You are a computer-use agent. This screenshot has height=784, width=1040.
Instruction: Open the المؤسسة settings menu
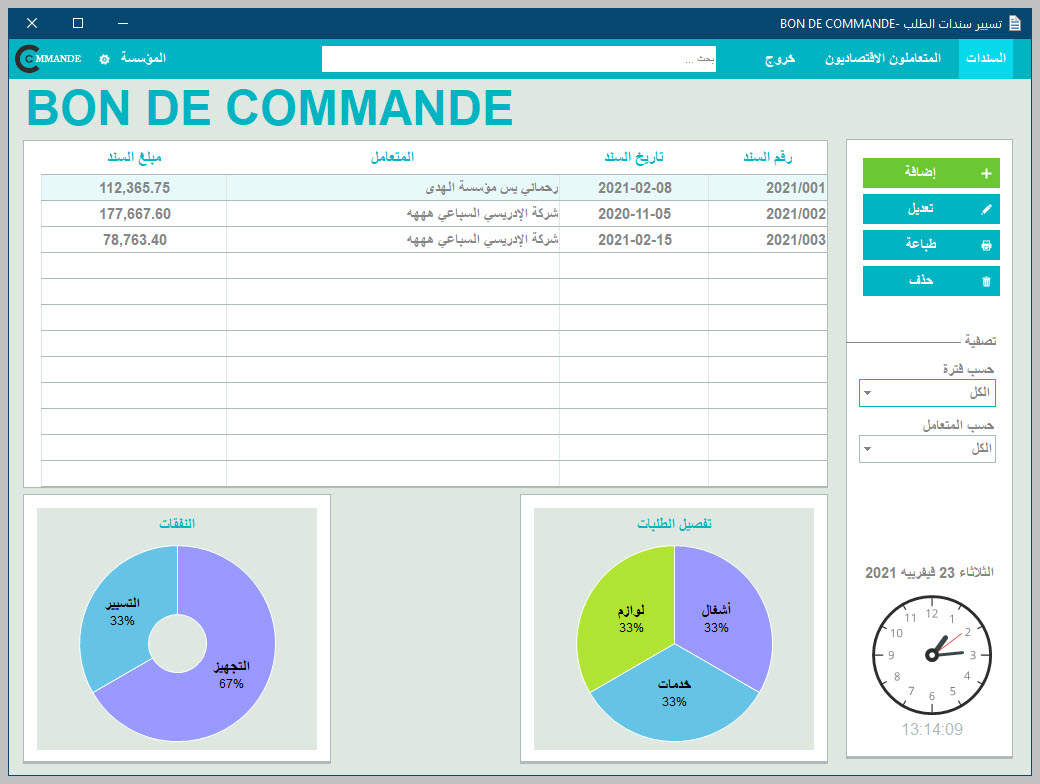point(143,59)
